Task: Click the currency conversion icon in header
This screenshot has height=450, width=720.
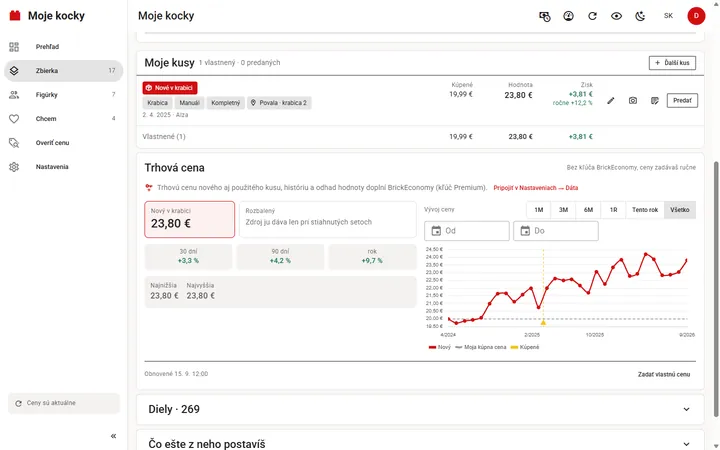Action: (545, 16)
